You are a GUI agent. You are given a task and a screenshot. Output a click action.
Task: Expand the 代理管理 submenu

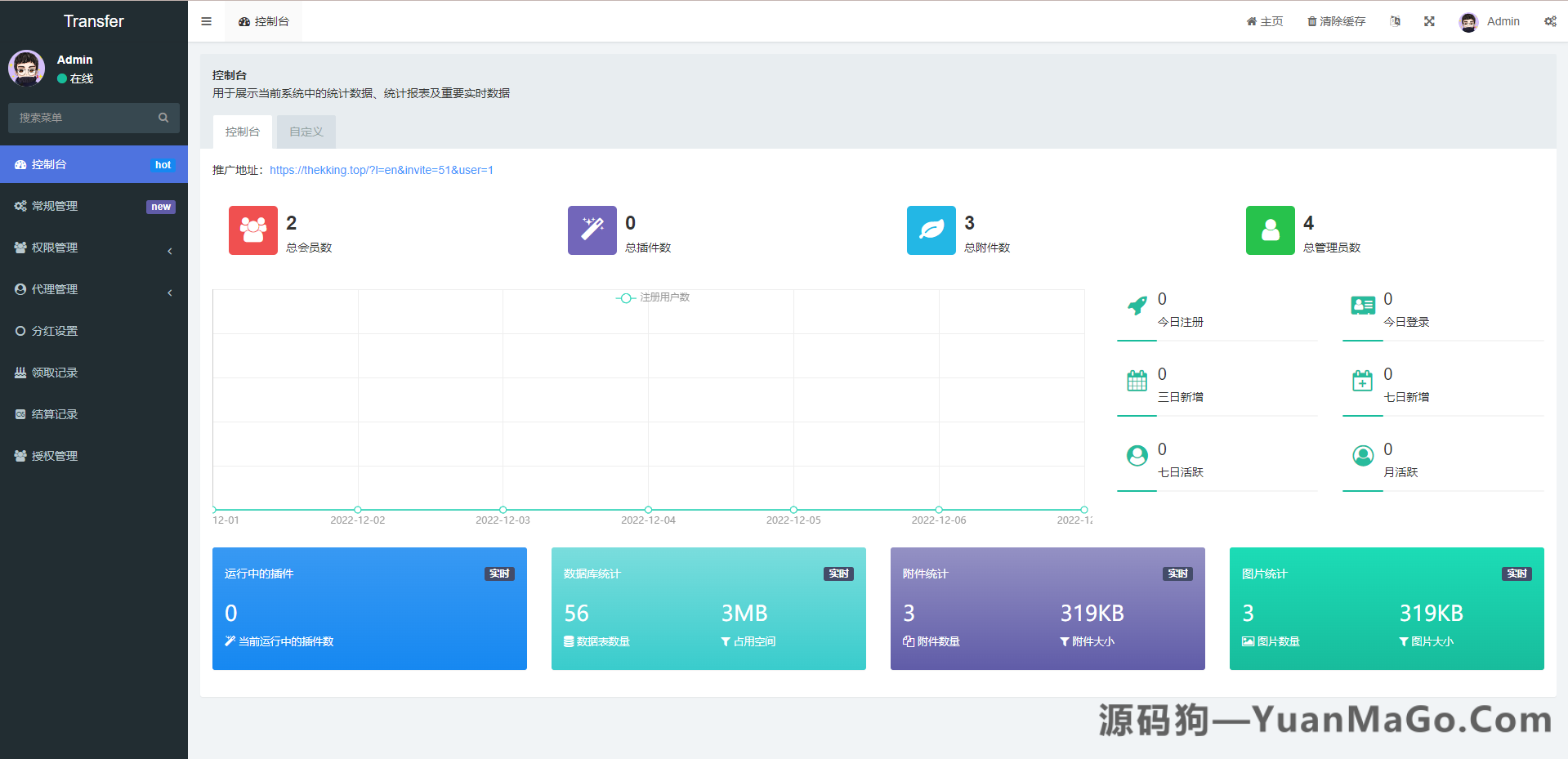[x=54, y=289]
